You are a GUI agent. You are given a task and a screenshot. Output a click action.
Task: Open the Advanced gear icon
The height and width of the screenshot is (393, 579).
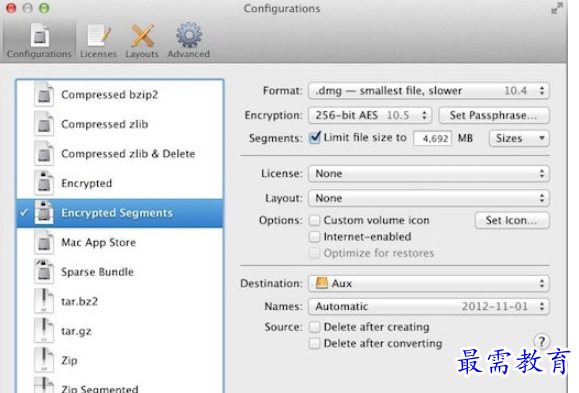tap(188, 41)
